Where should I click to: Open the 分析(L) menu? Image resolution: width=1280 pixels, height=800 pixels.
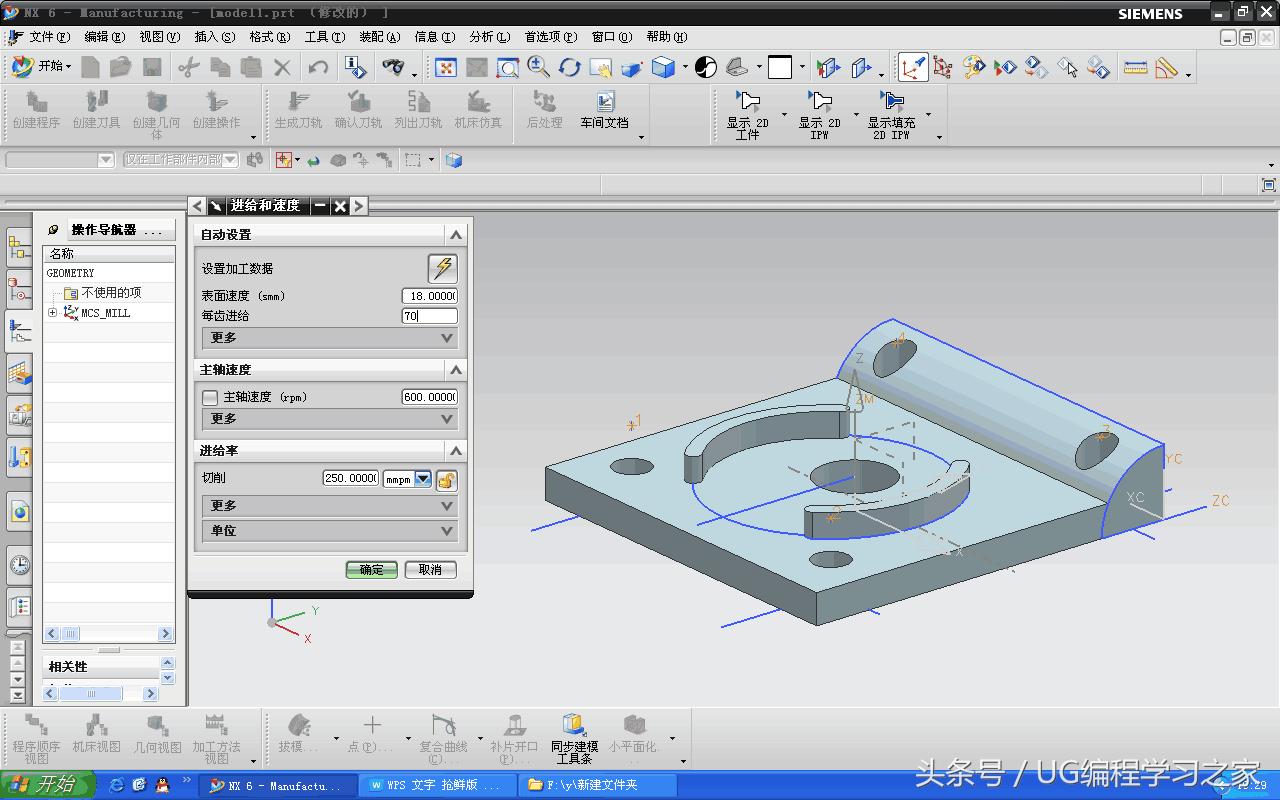click(488, 37)
